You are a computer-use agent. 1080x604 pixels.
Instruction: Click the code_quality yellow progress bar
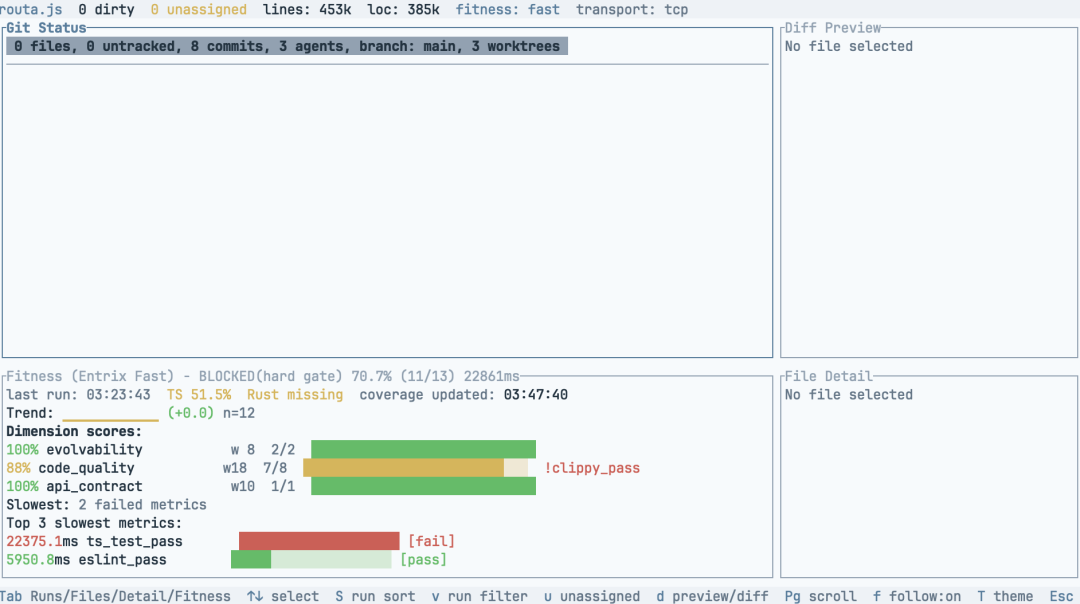click(404, 468)
